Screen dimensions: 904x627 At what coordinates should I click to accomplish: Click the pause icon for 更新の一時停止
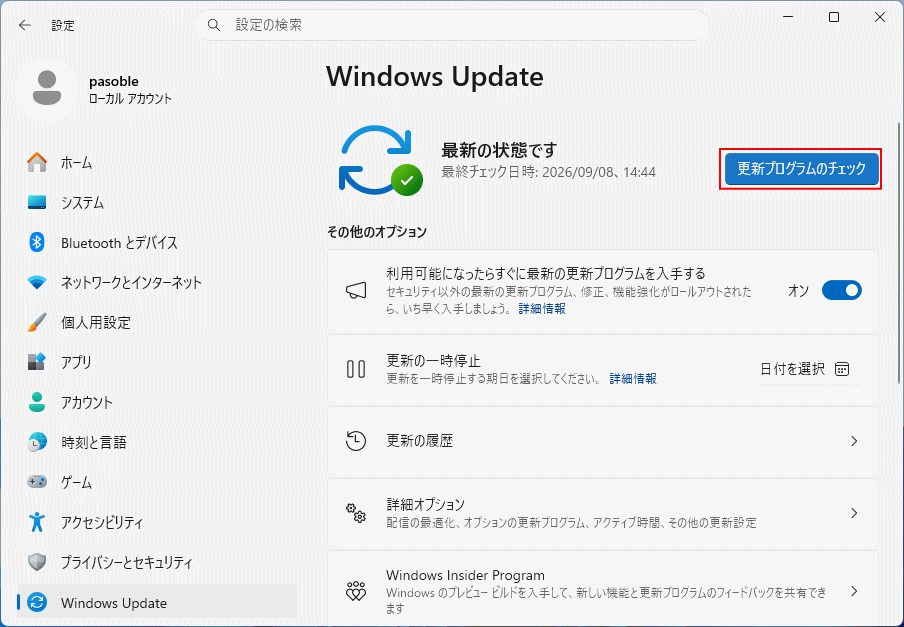356,369
